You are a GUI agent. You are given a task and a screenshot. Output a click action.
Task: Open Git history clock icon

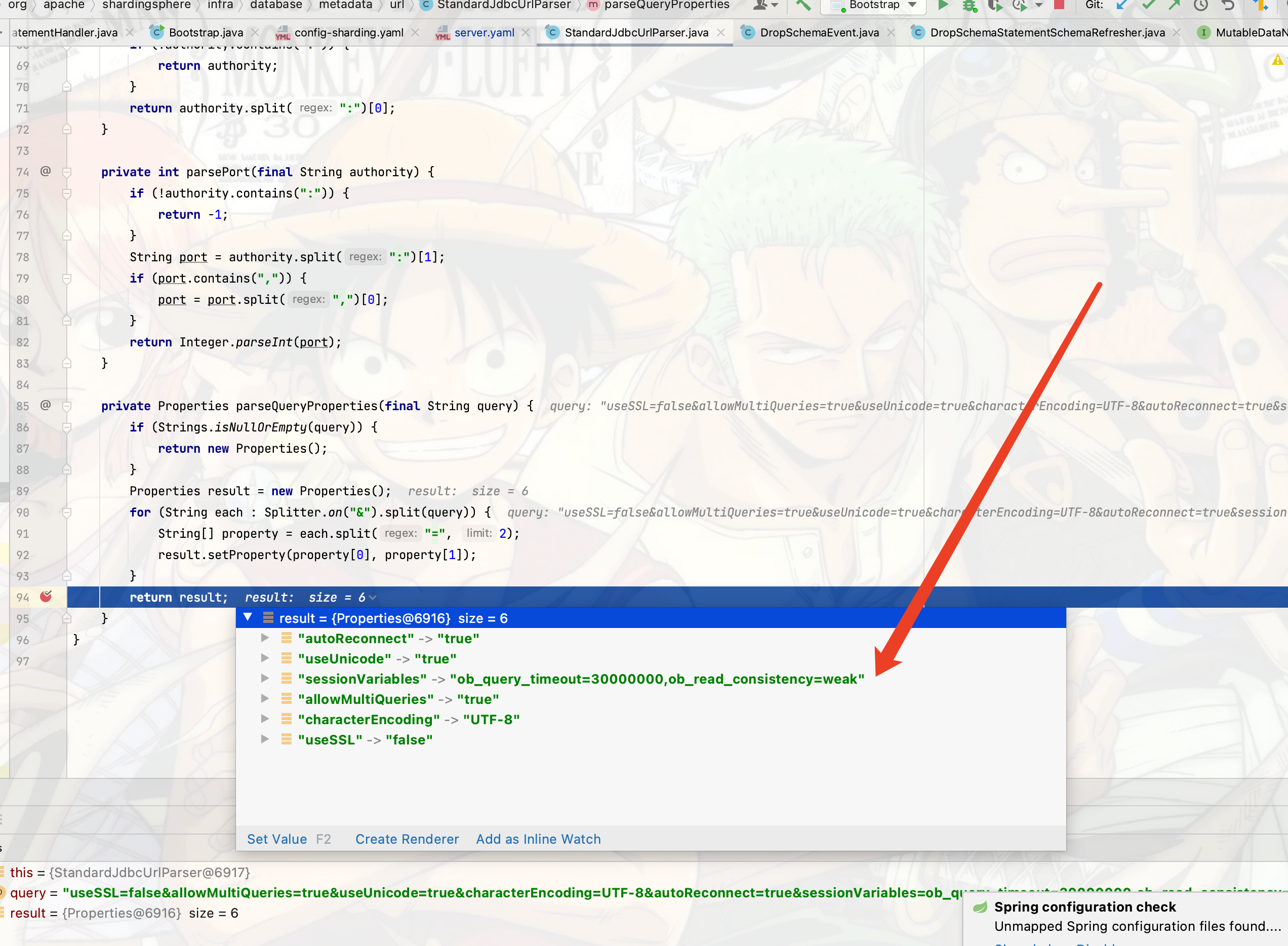(x=1200, y=5)
